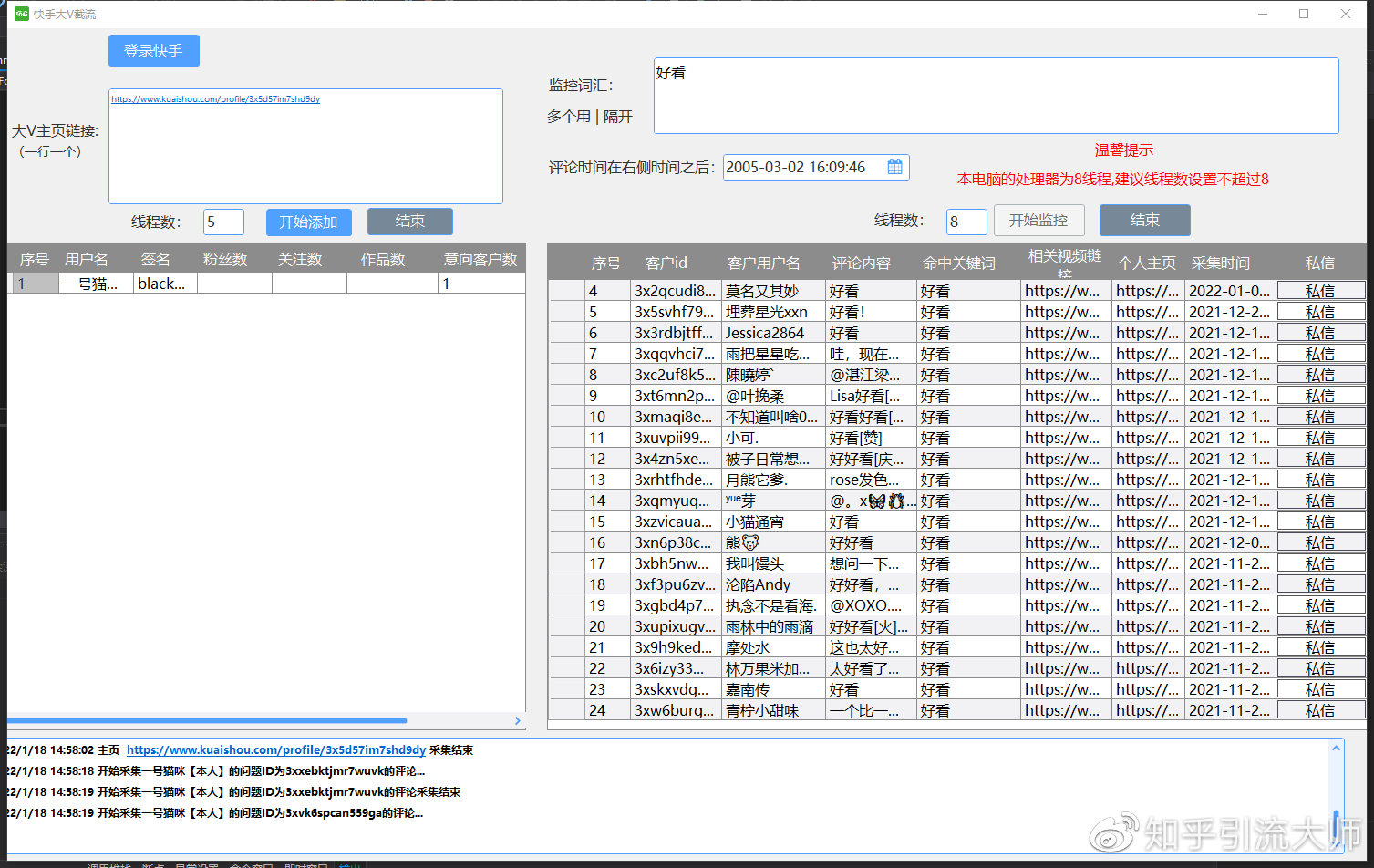Select username cell @叶挽柔
This screenshot has height=868, width=1374.
pyautogui.click(x=773, y=396)
